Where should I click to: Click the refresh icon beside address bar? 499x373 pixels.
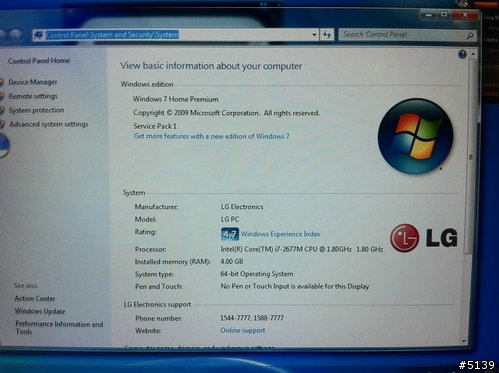(x=327, y=34)
